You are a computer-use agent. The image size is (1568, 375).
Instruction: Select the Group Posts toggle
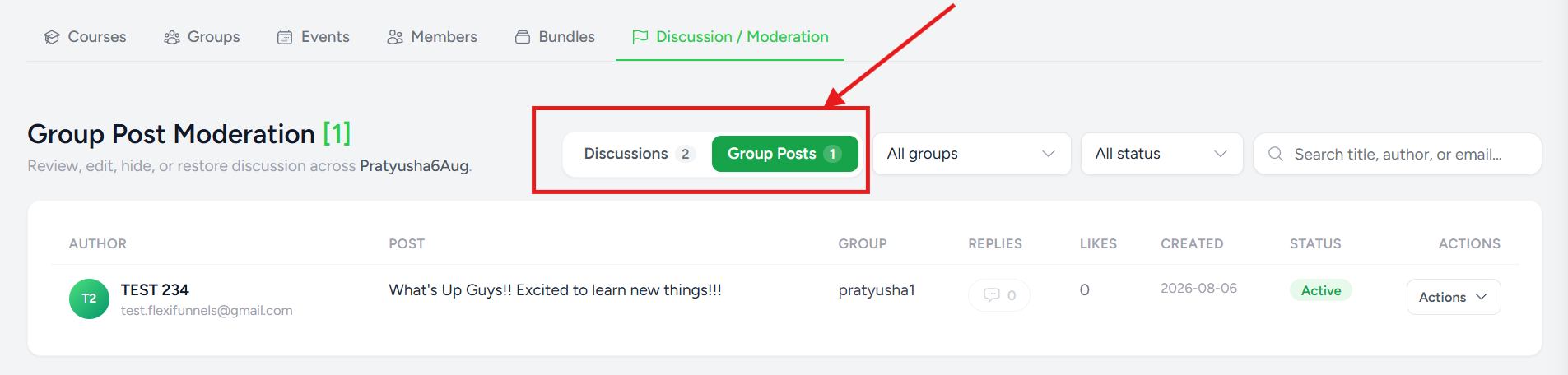[784, 154]
